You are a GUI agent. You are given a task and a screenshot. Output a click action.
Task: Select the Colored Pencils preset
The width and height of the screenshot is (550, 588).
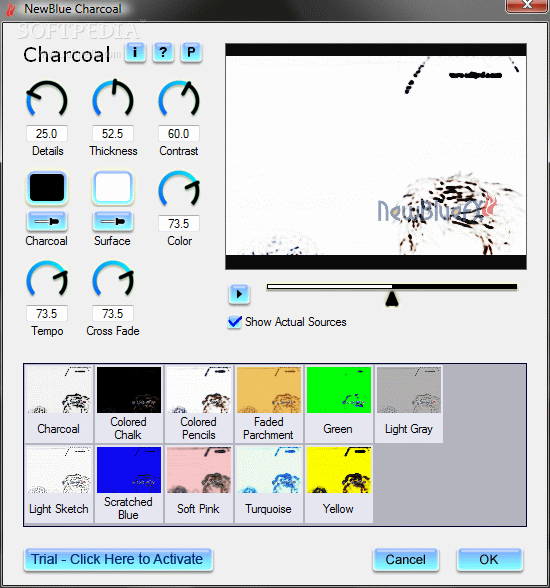[199, 403]
